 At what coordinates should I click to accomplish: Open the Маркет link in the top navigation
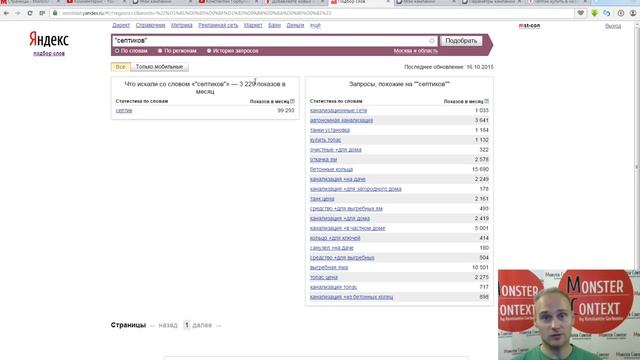[253, 25]
